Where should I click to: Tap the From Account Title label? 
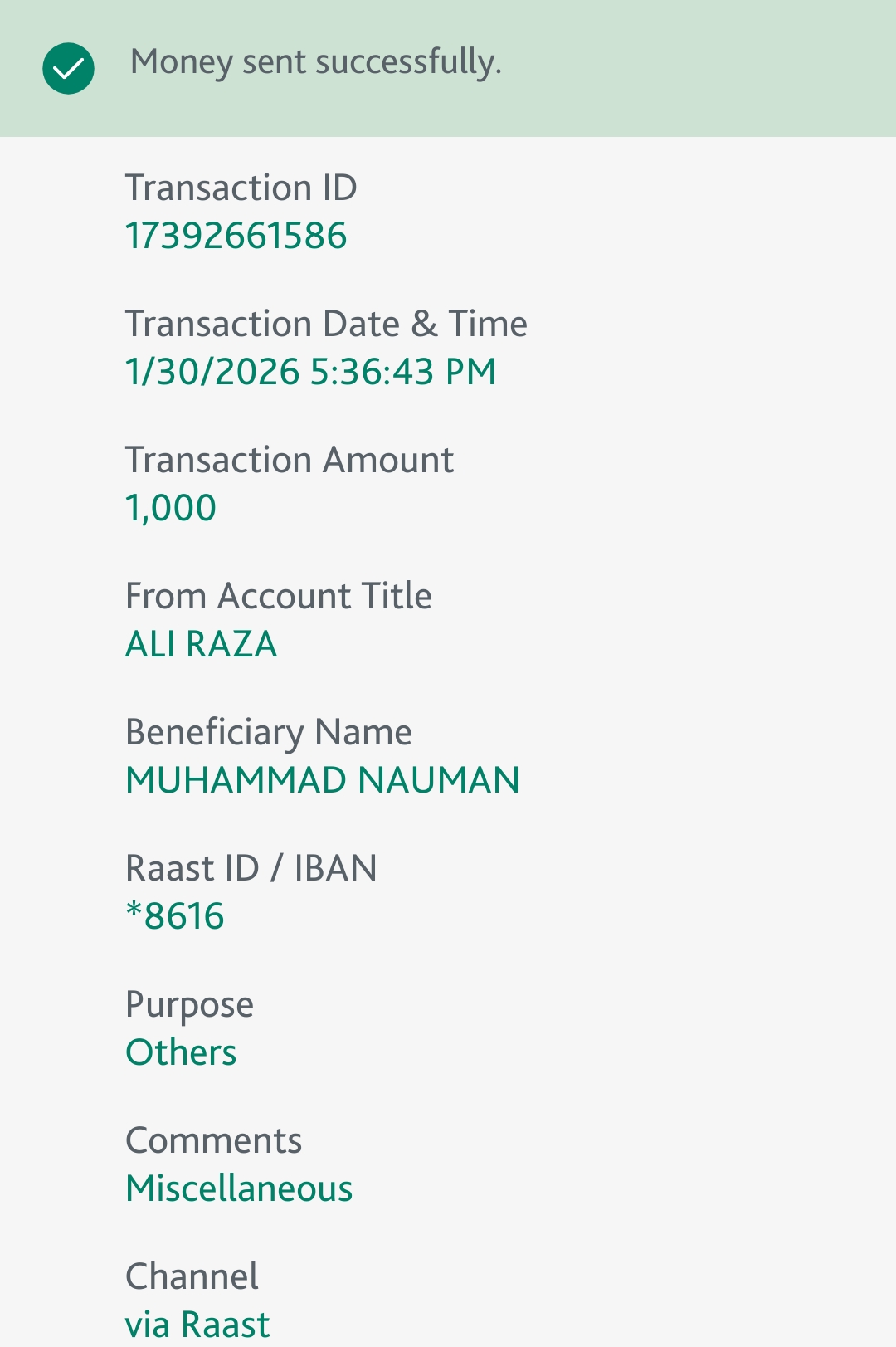278,596
